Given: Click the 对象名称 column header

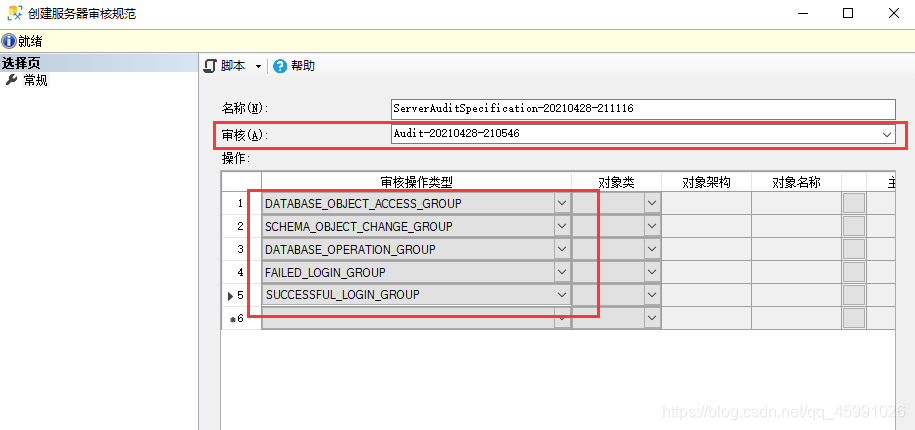Looking at the screenshot, I should (796, 182).
